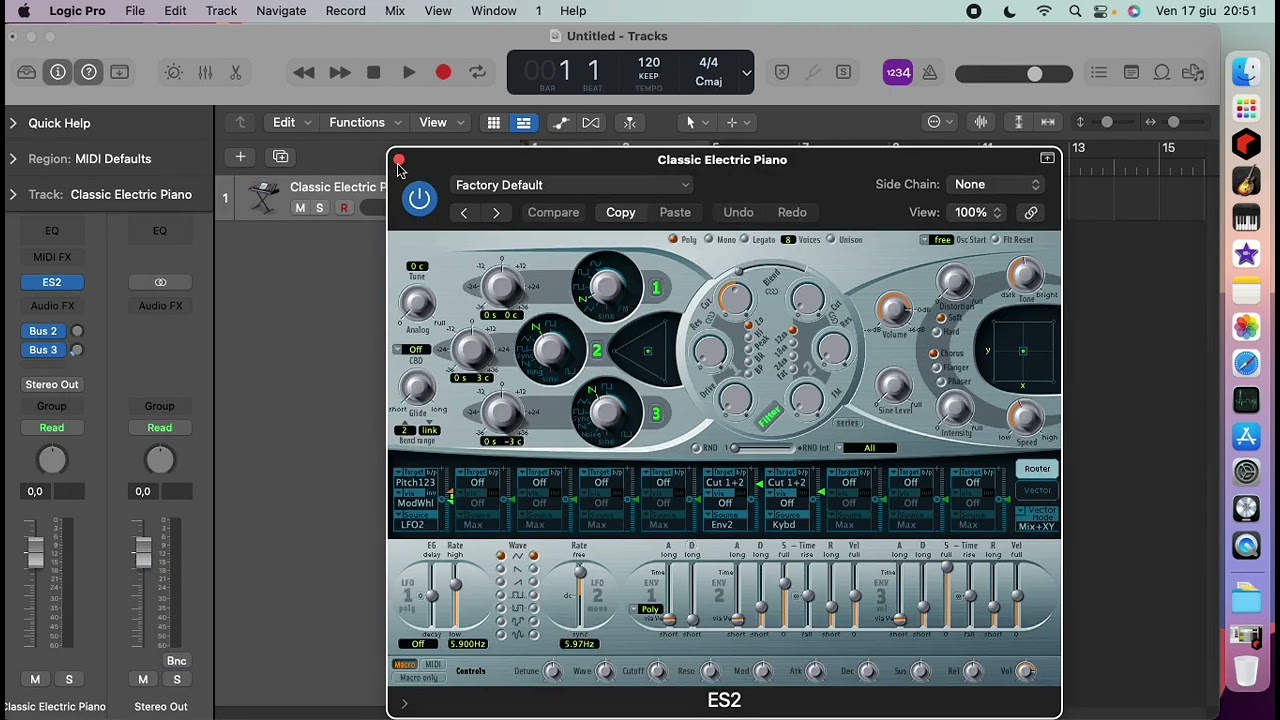This screenshot has height=720, width=1280.
Task: Click ES2 instrument slot in channel strip
Action: [x=52, y=282]
